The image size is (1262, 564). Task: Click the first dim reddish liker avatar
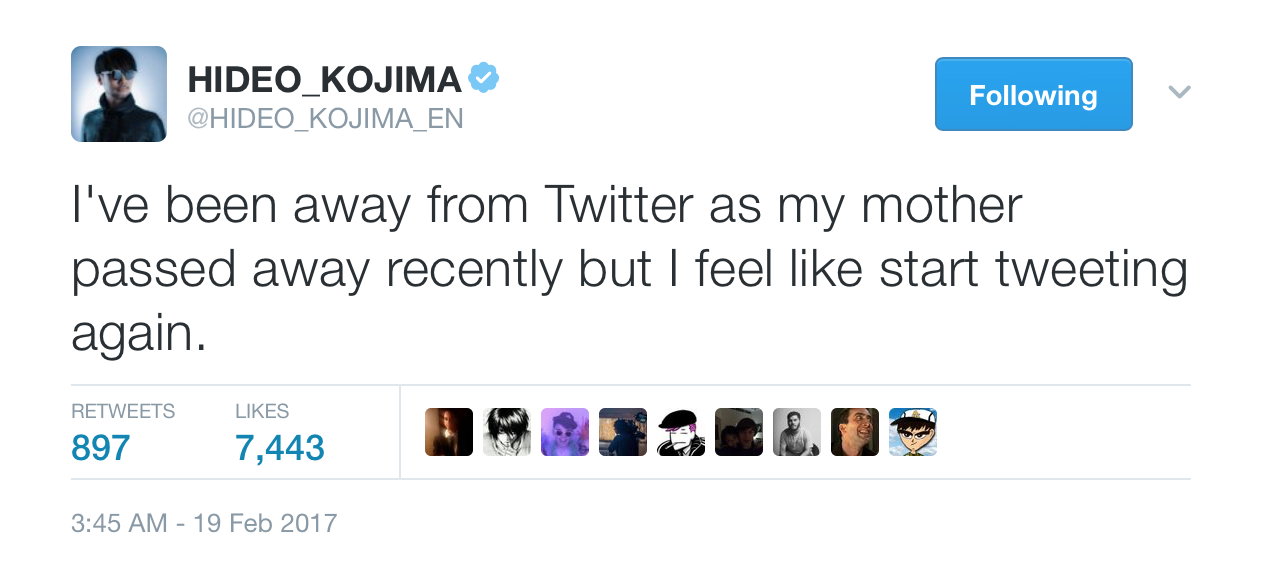[449, 432]
